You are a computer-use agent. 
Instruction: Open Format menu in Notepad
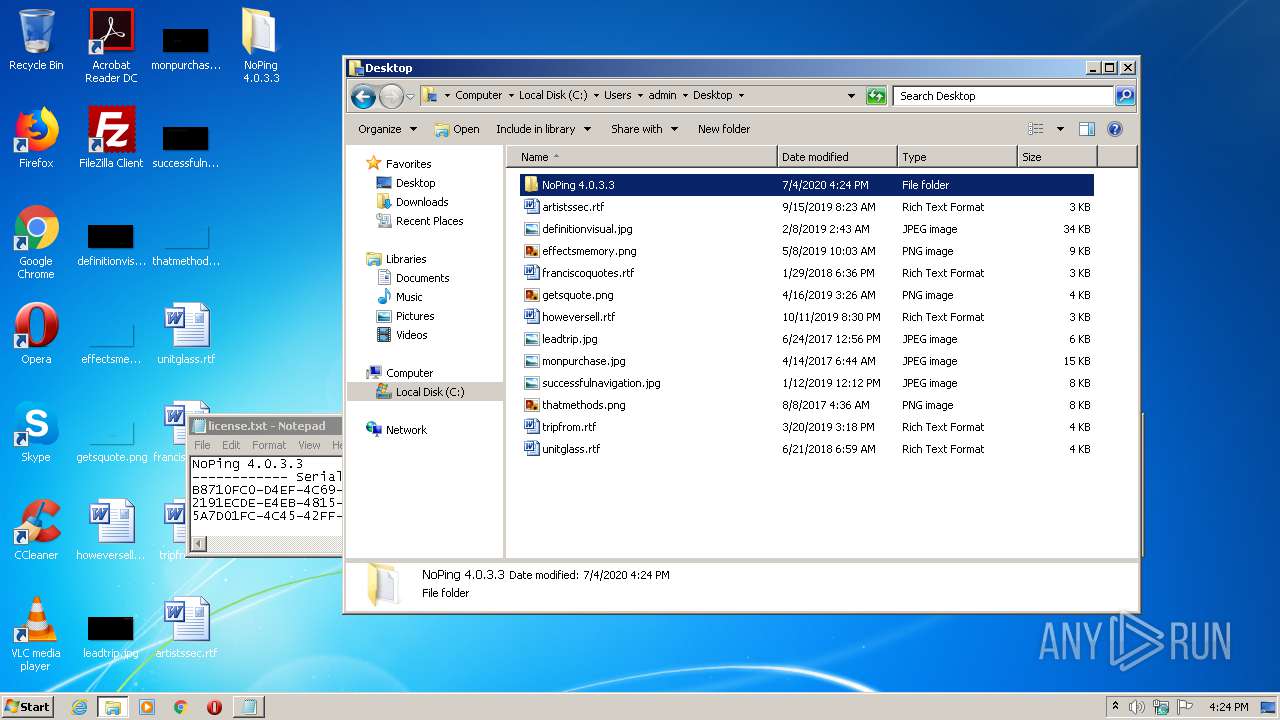click(x=269, y=445)
